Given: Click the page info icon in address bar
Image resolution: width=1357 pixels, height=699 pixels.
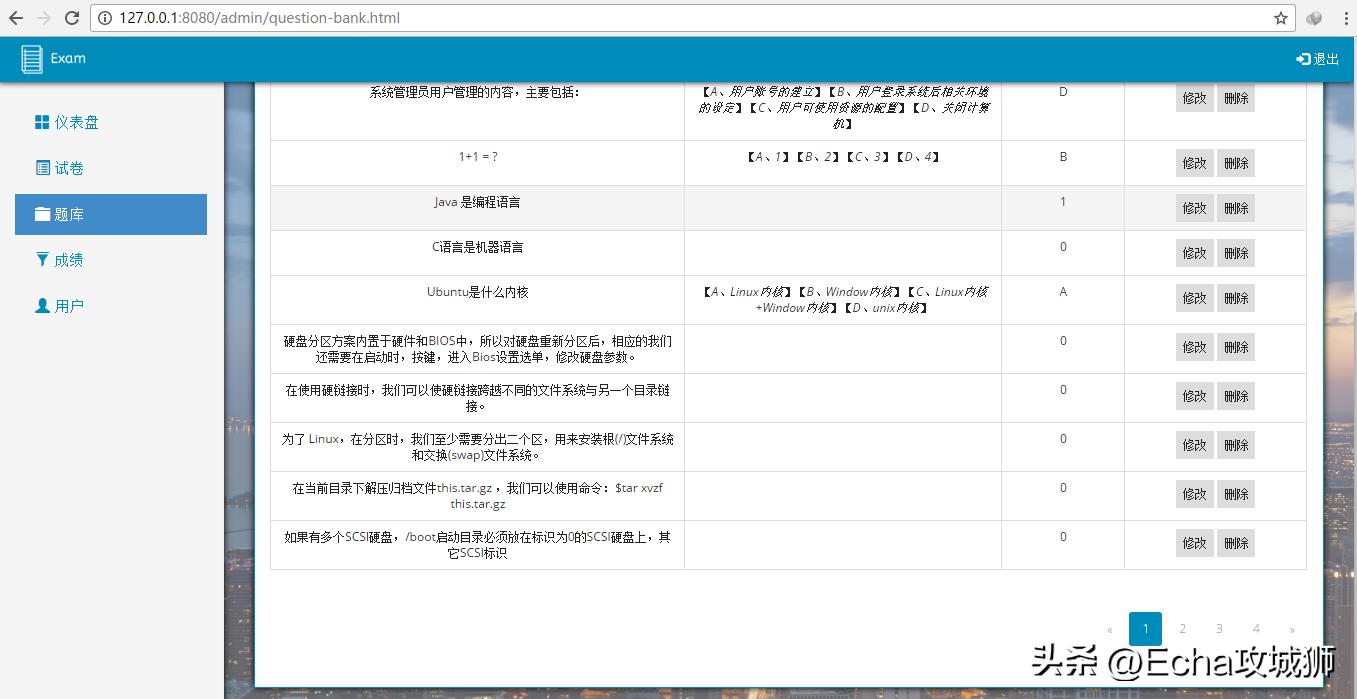Looking at the screenshot, I should tap(106, 17).
